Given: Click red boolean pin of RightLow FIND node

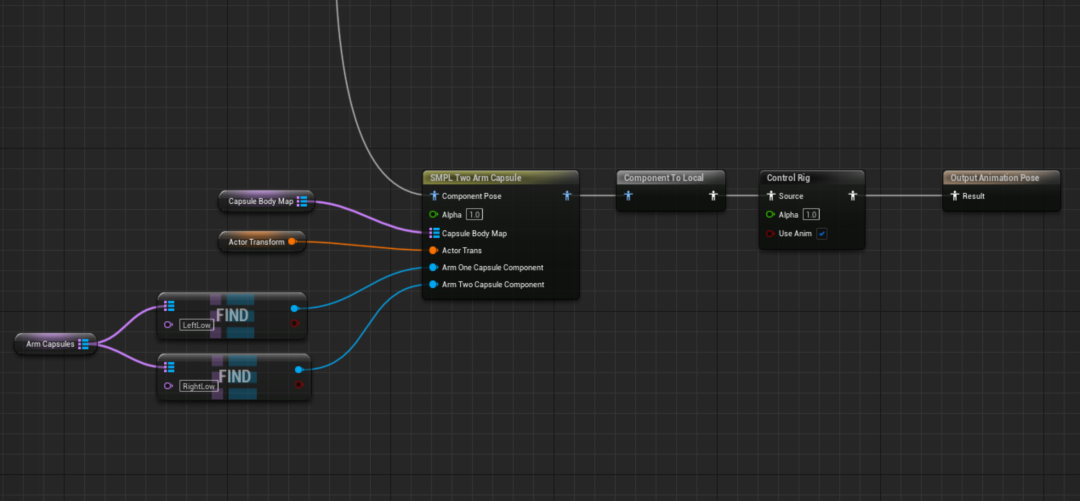Looking at the screenshot, I should click(299, 385).
